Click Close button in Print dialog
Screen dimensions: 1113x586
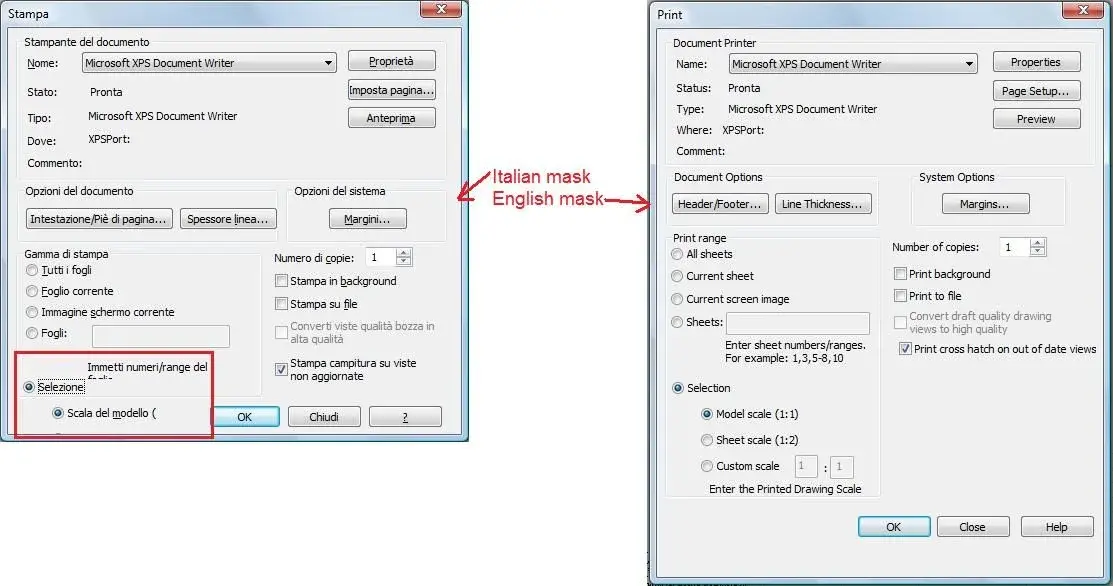click(973, 527)
